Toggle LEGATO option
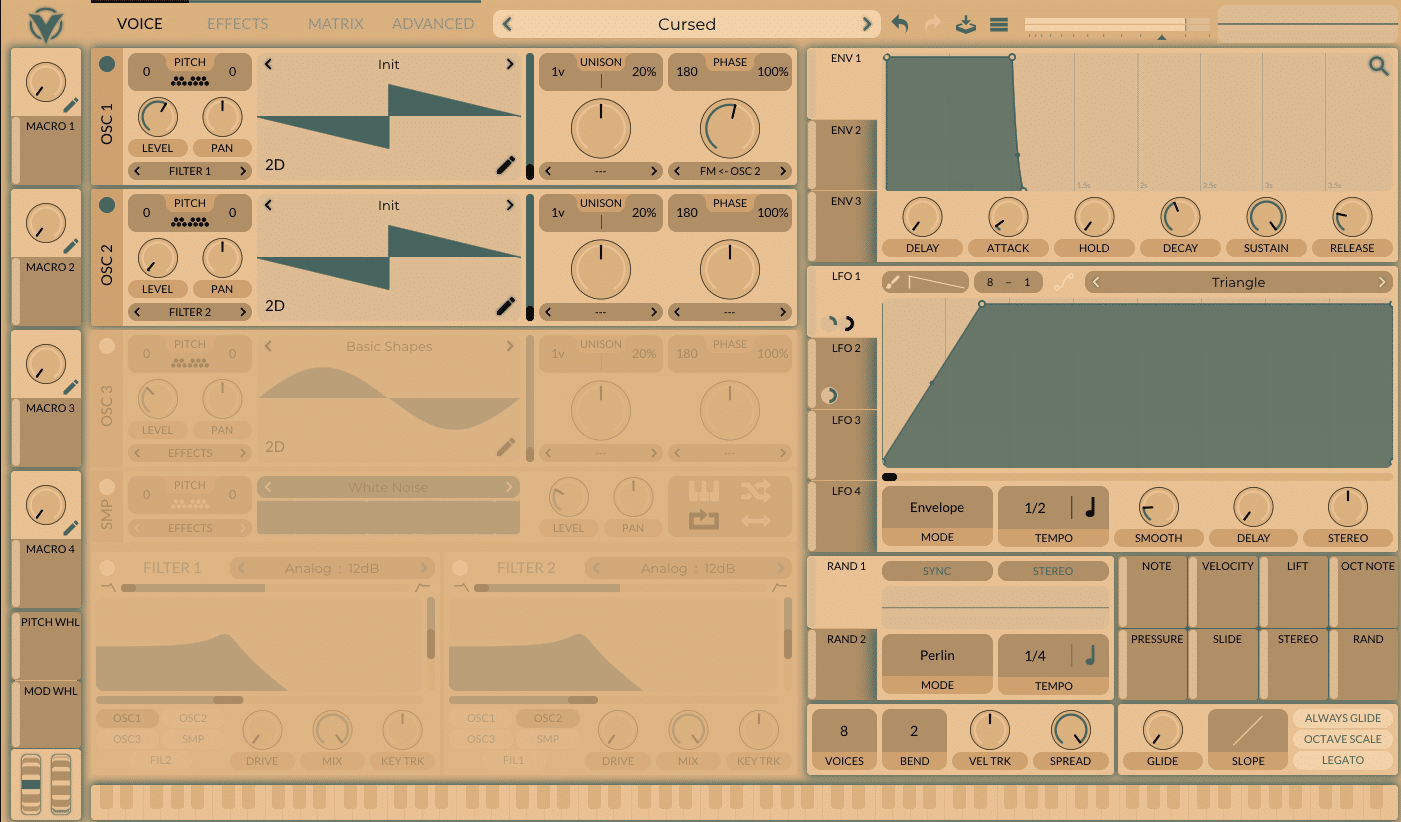Screen dimensions: 1401x822 [x=1342, y=760]
